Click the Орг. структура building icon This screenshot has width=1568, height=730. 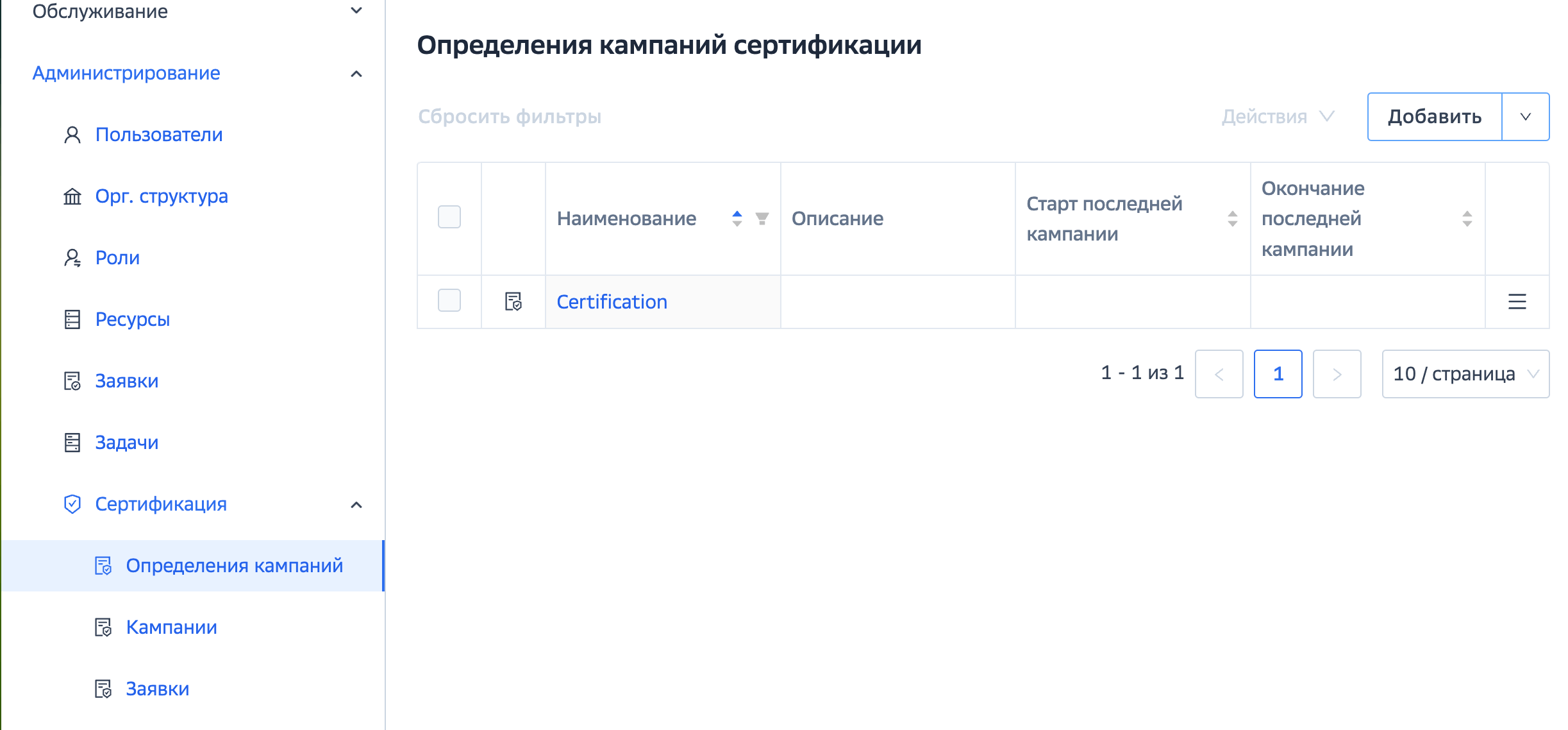tap(72, 196)
